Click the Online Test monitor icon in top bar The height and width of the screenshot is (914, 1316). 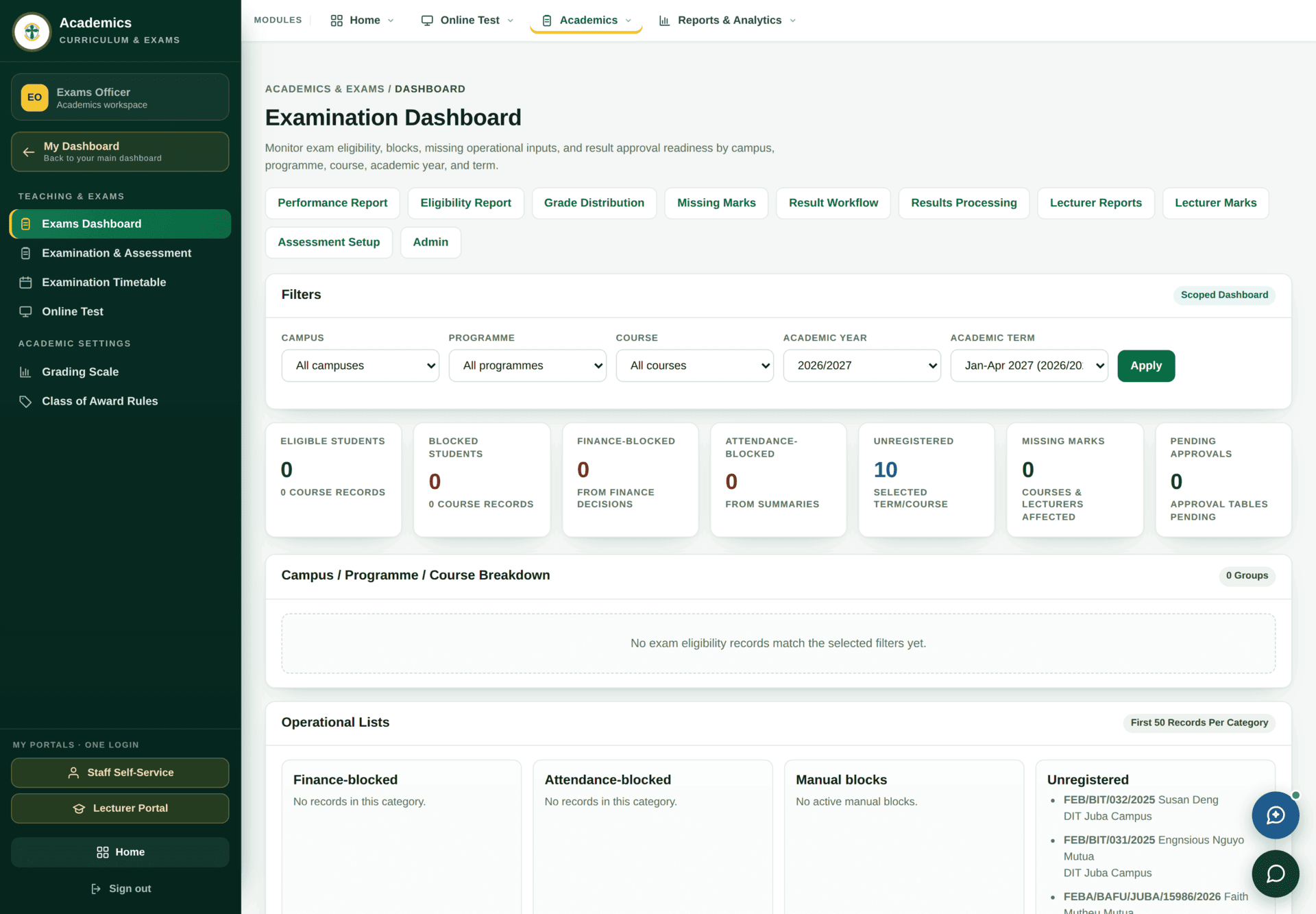click(x=427, y=21)
